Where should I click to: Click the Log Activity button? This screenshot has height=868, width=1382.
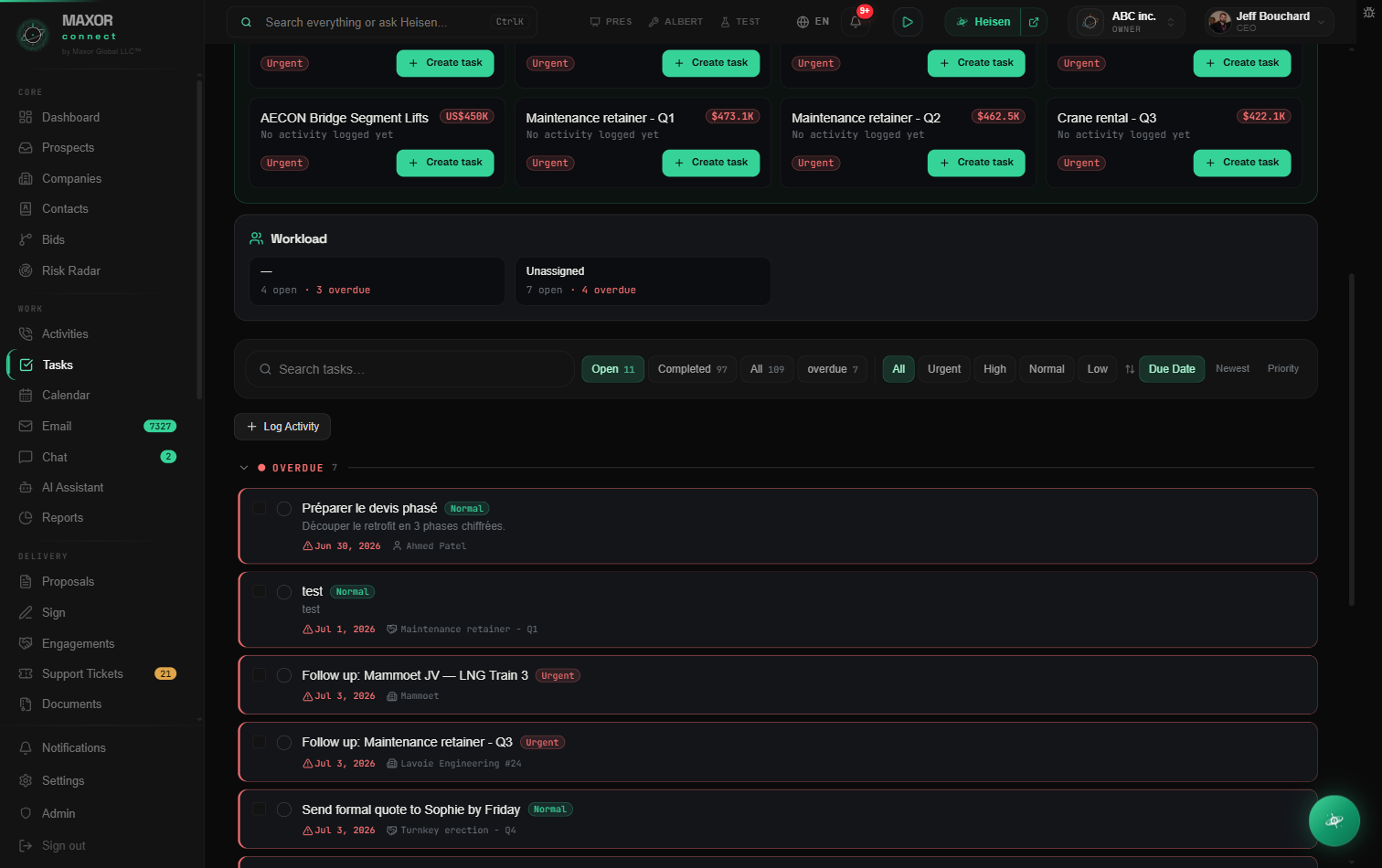282,427
